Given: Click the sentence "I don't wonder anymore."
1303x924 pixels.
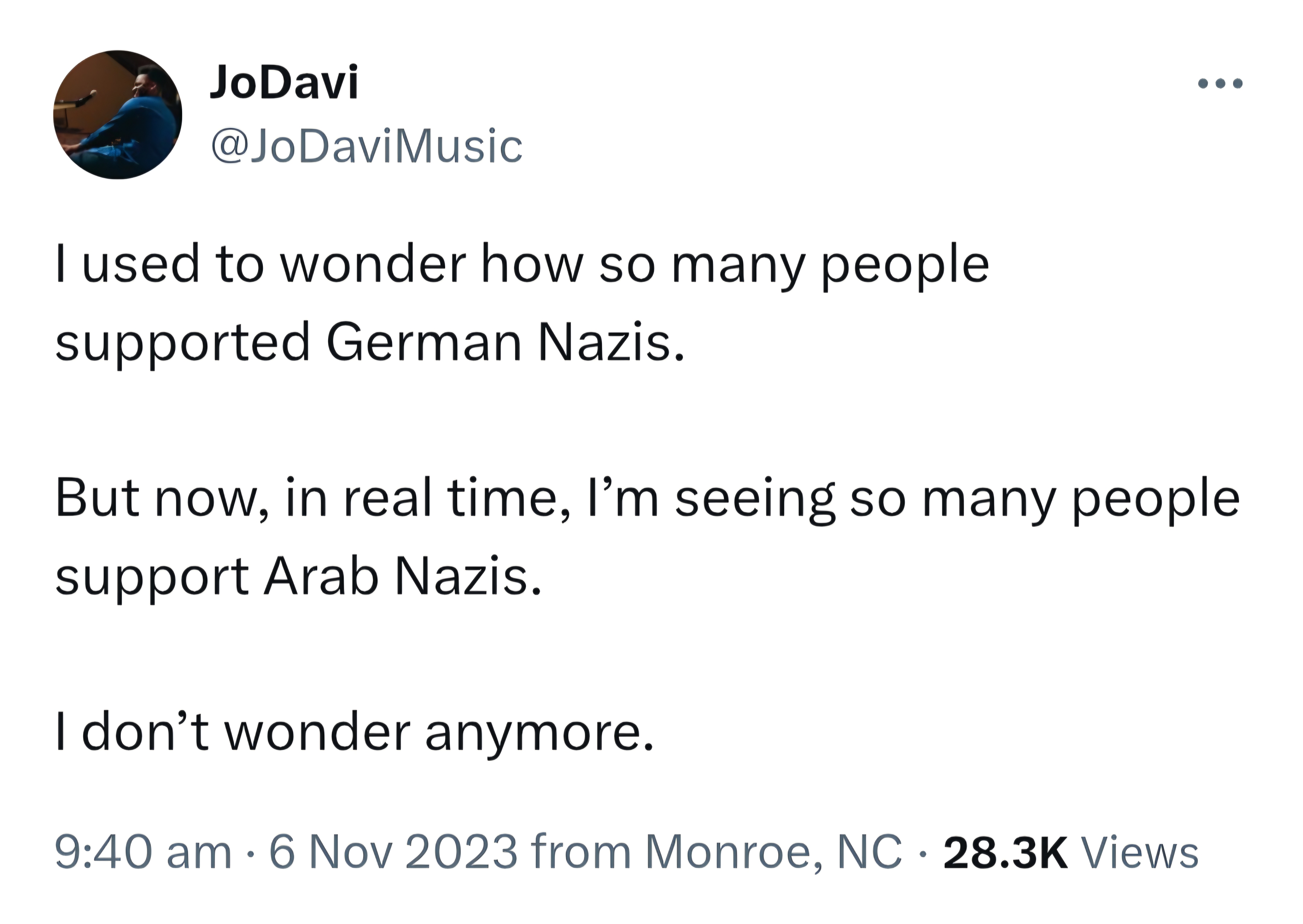Looking at the screenshot, I should click(x=354, y=733).
